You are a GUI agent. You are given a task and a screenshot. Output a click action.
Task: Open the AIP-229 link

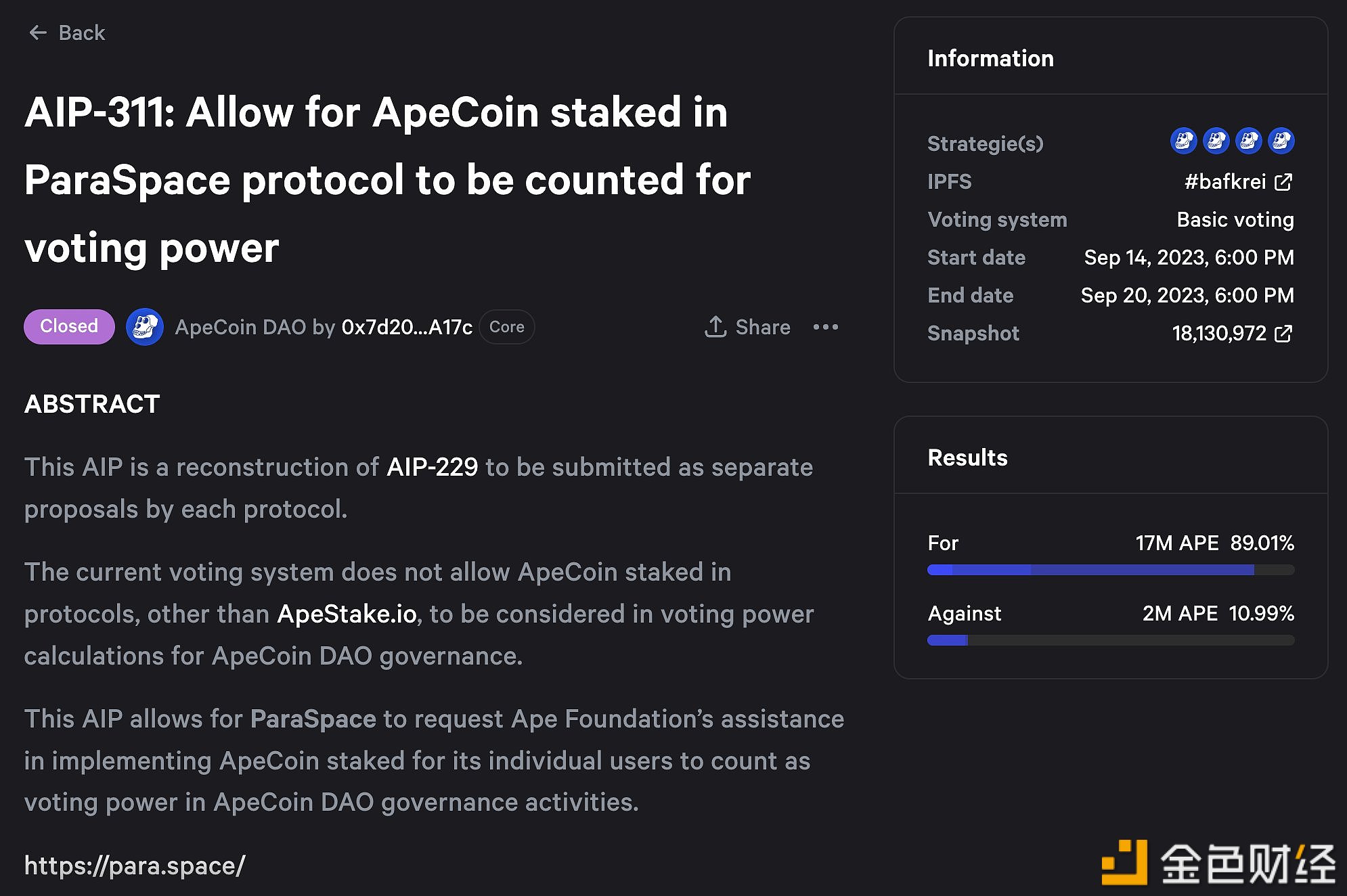[432, 467]
